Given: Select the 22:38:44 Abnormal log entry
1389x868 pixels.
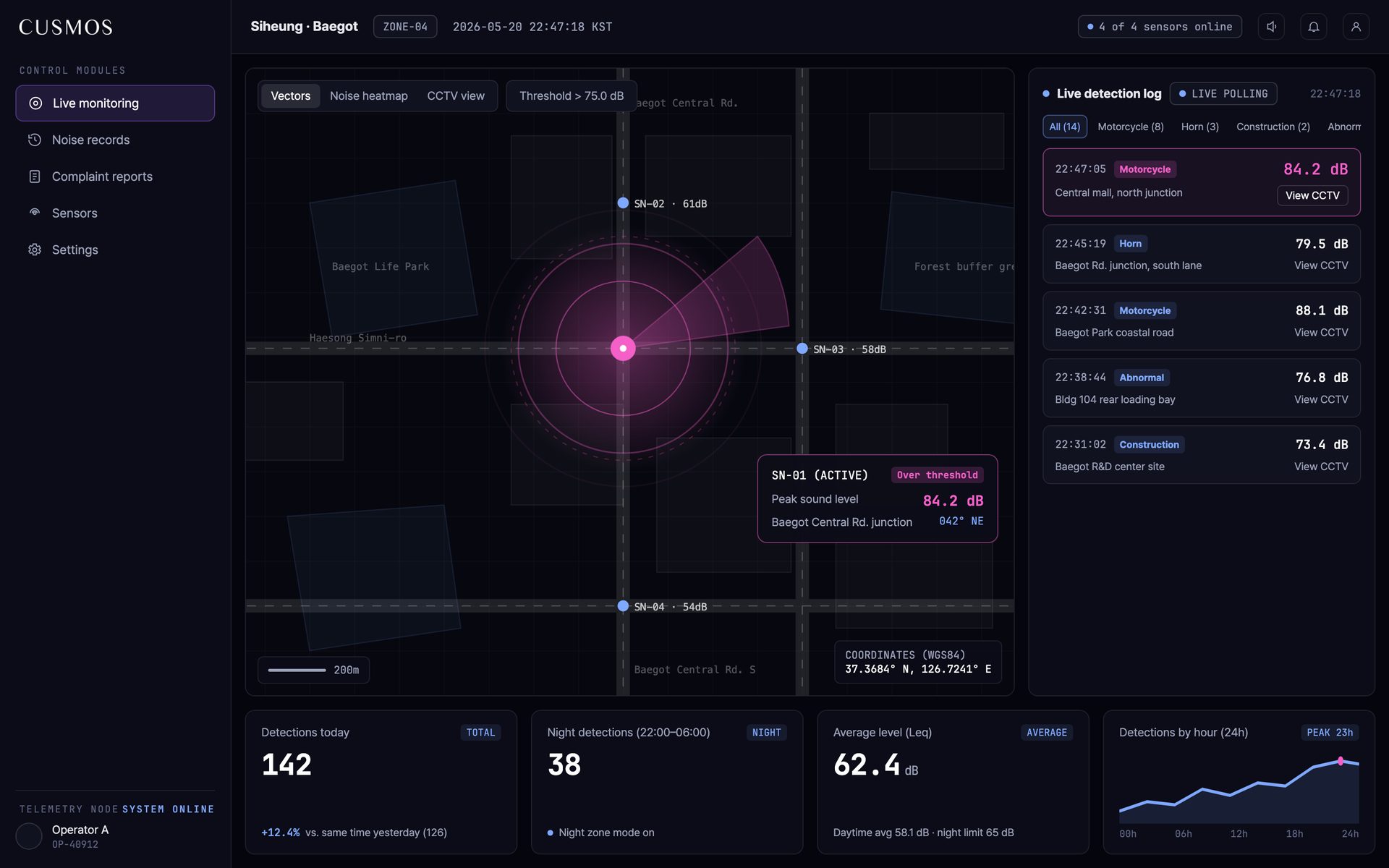Looking at the screenshot, I should click(1202, 388).
